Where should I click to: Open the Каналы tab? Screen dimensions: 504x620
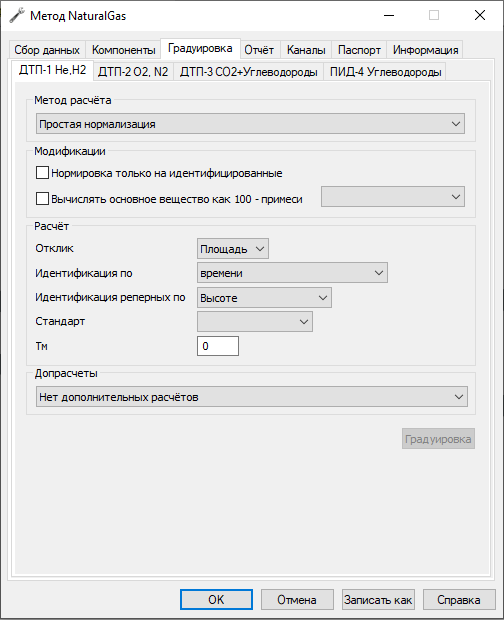[306, 50]
